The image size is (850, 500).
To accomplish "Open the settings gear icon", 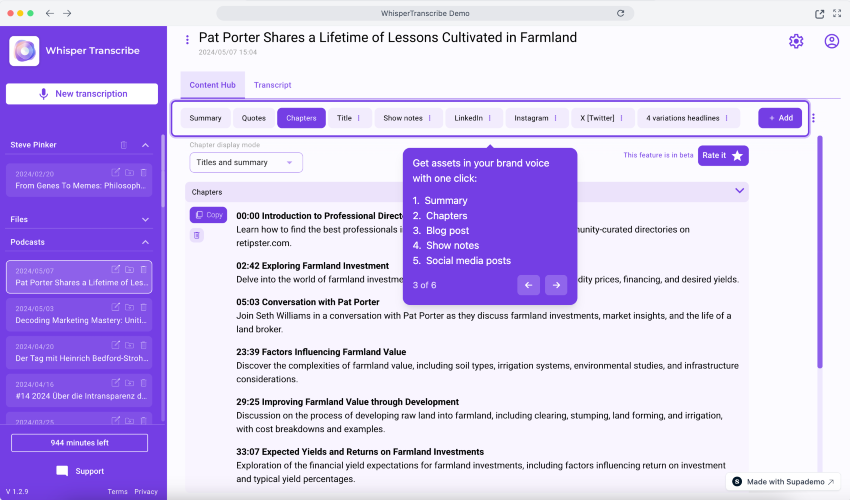I will pyautogui.click(x=796, y=41).
